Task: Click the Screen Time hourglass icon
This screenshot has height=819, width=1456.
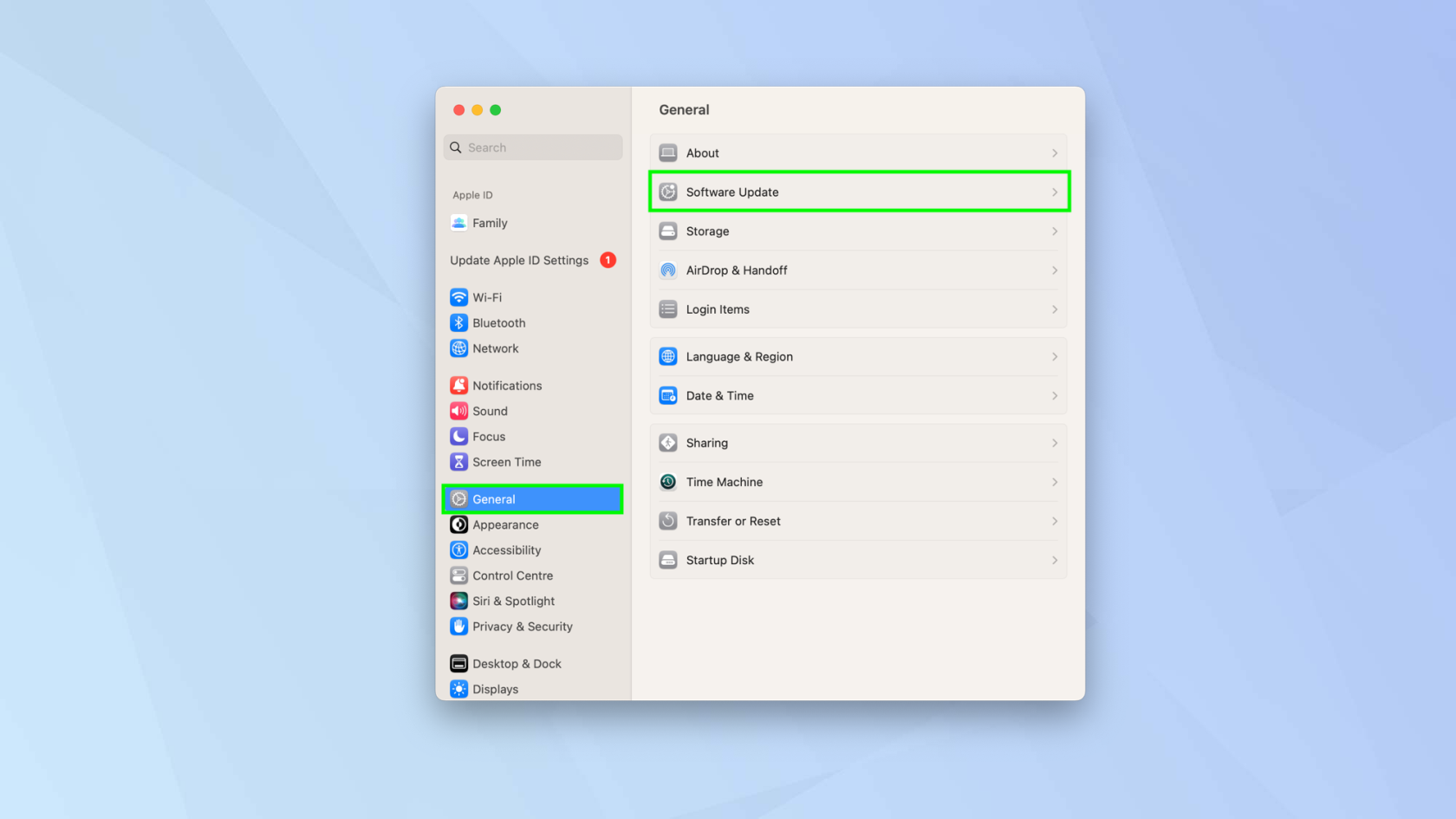Action: click(458, 462)
